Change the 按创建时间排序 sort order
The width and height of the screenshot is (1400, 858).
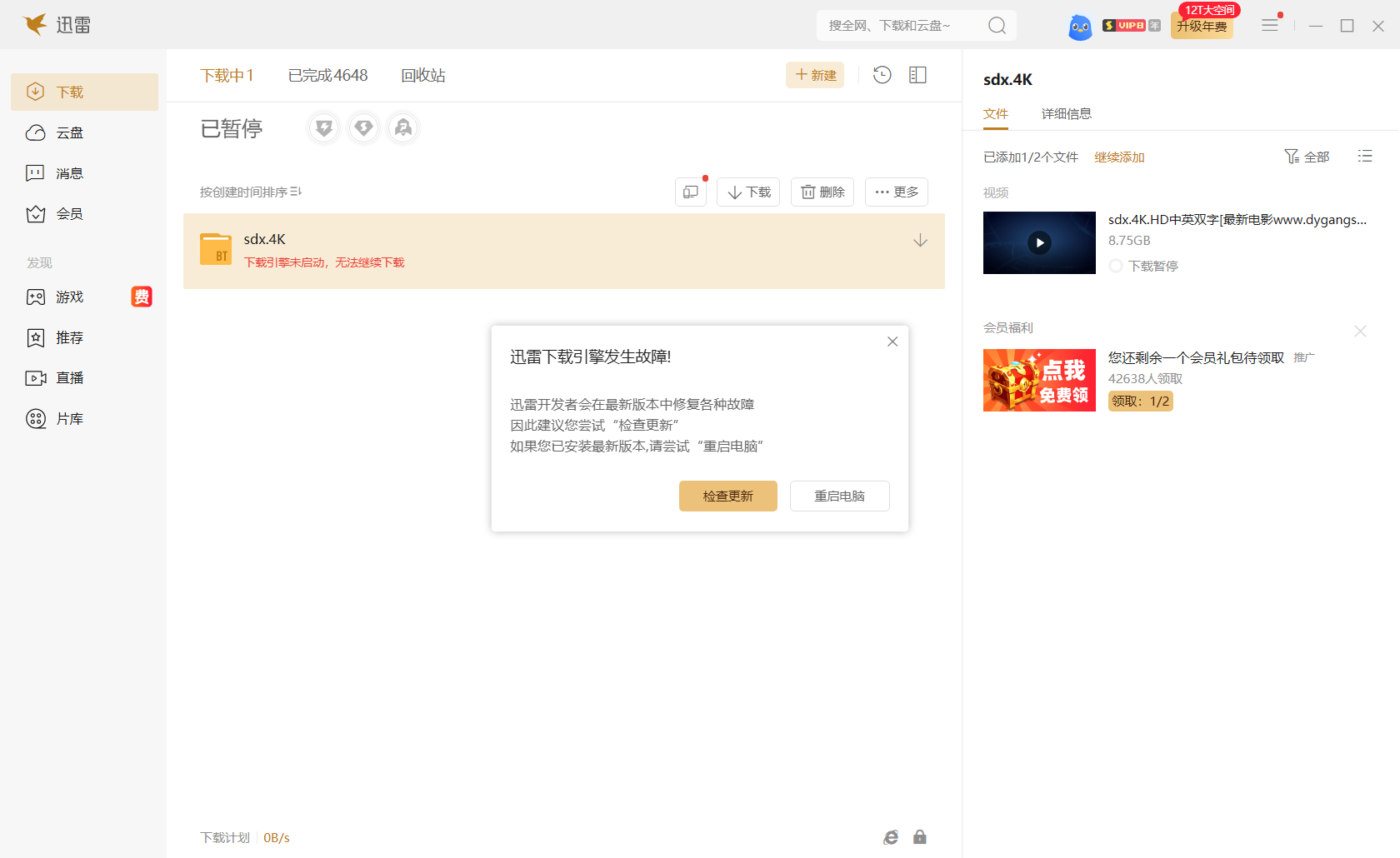coord(247,192)
